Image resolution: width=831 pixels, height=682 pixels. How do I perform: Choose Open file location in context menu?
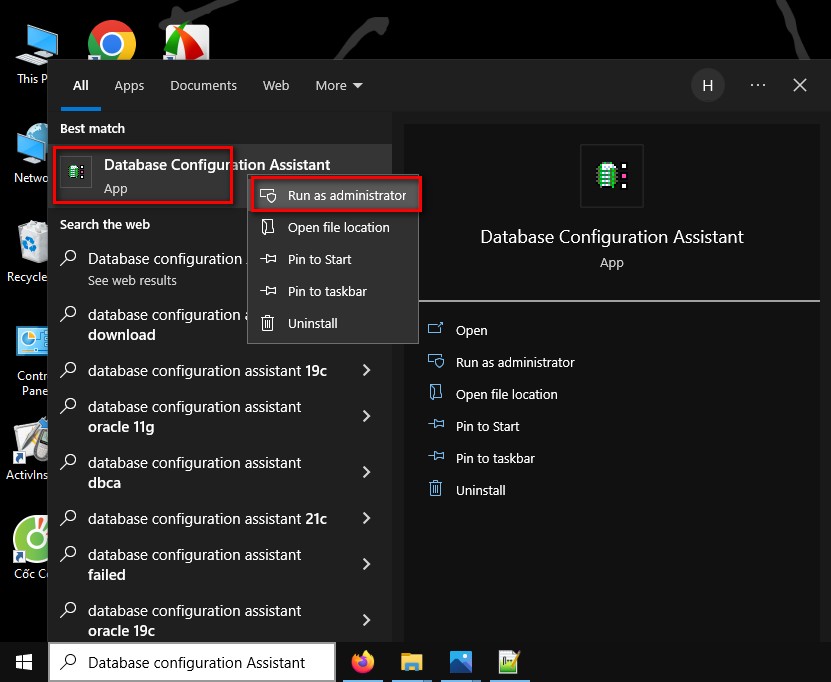point(333,227)
